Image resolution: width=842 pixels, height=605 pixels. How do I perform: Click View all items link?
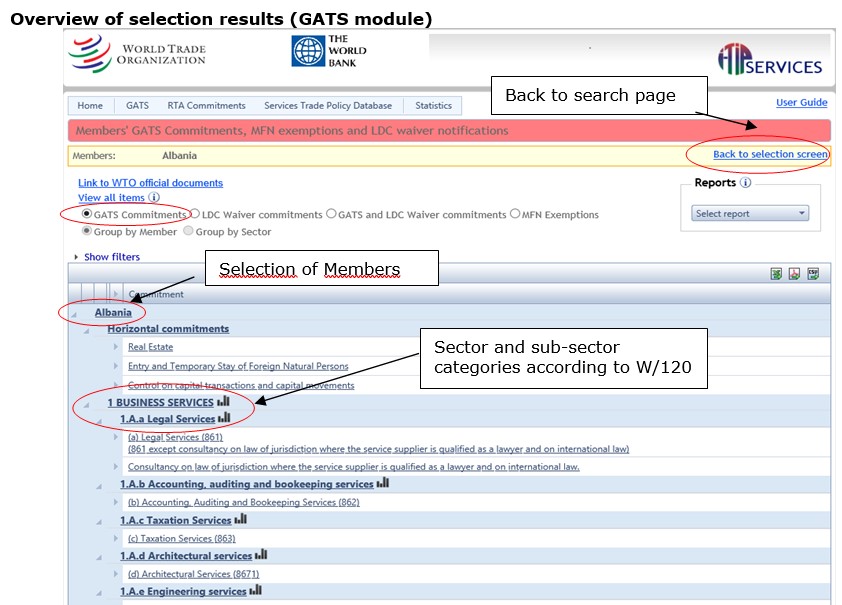(x=111, y=198)
